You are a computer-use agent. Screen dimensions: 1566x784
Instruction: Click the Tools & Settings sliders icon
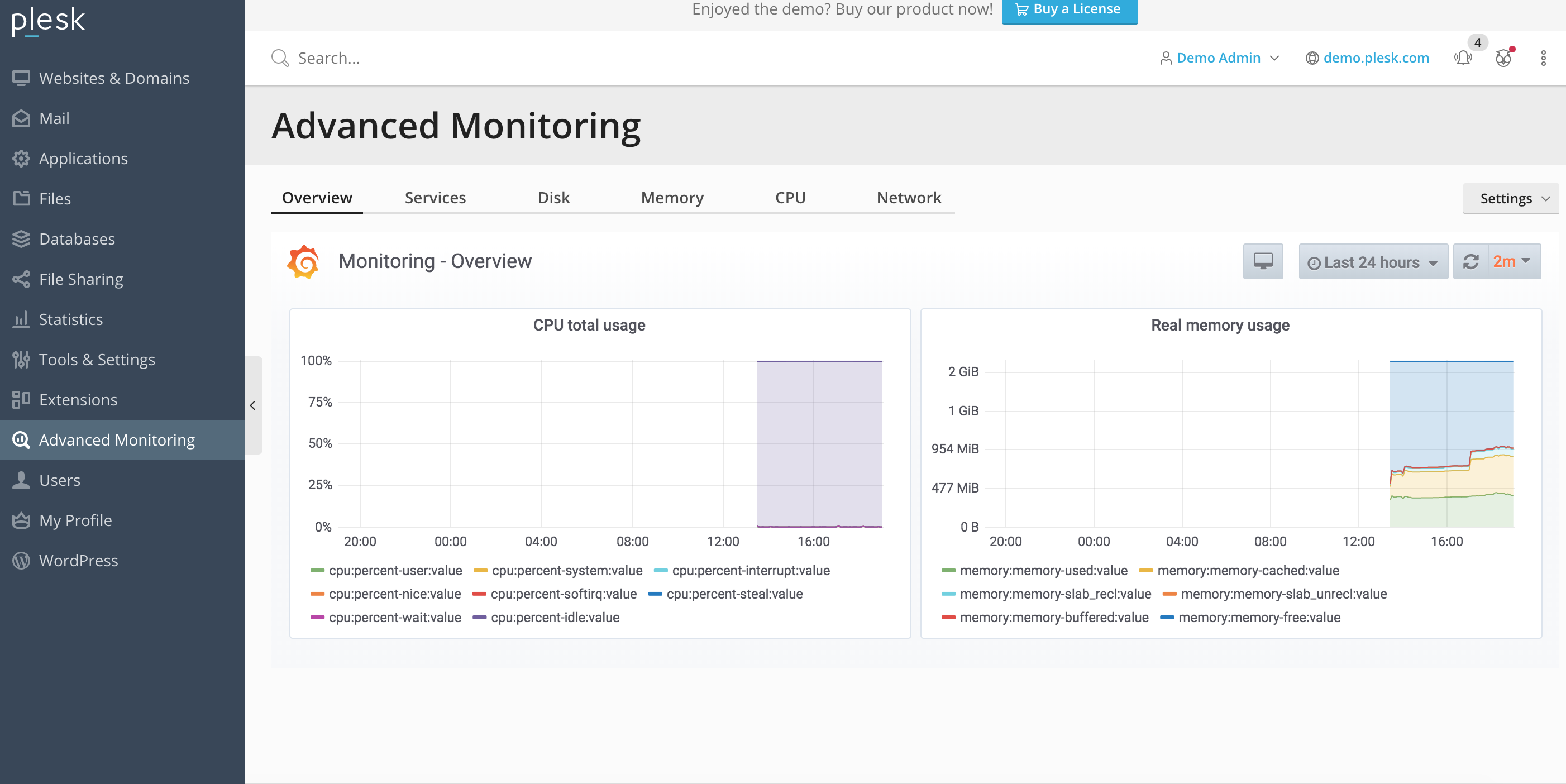(x=21, y=359)
